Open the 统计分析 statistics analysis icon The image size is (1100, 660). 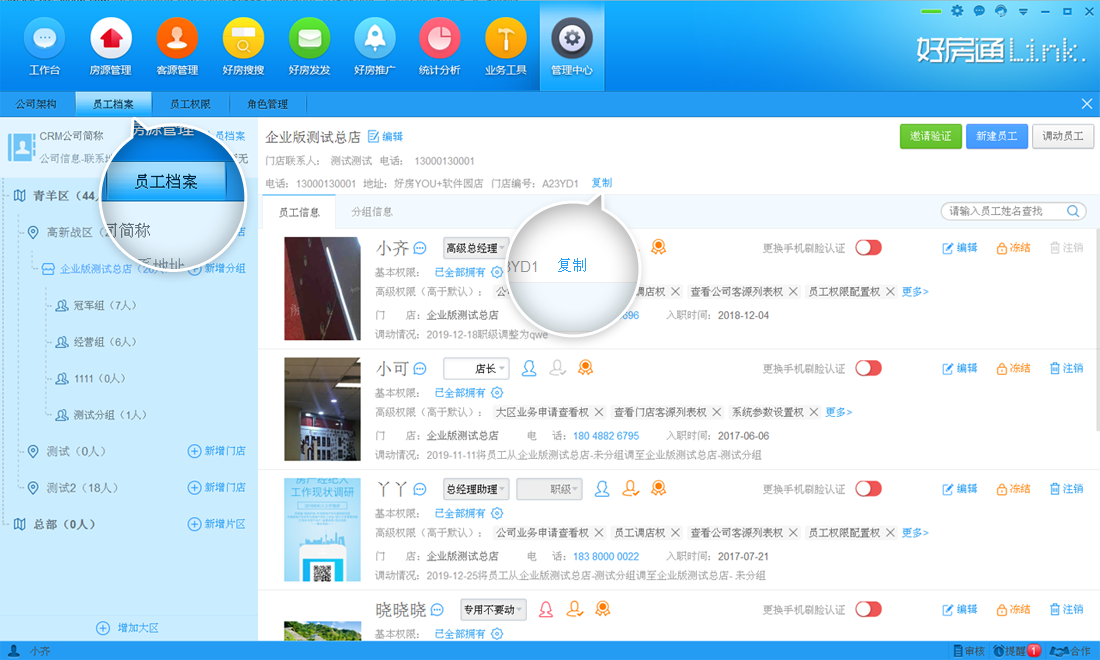pyautogui.click(x=440, y=46)
